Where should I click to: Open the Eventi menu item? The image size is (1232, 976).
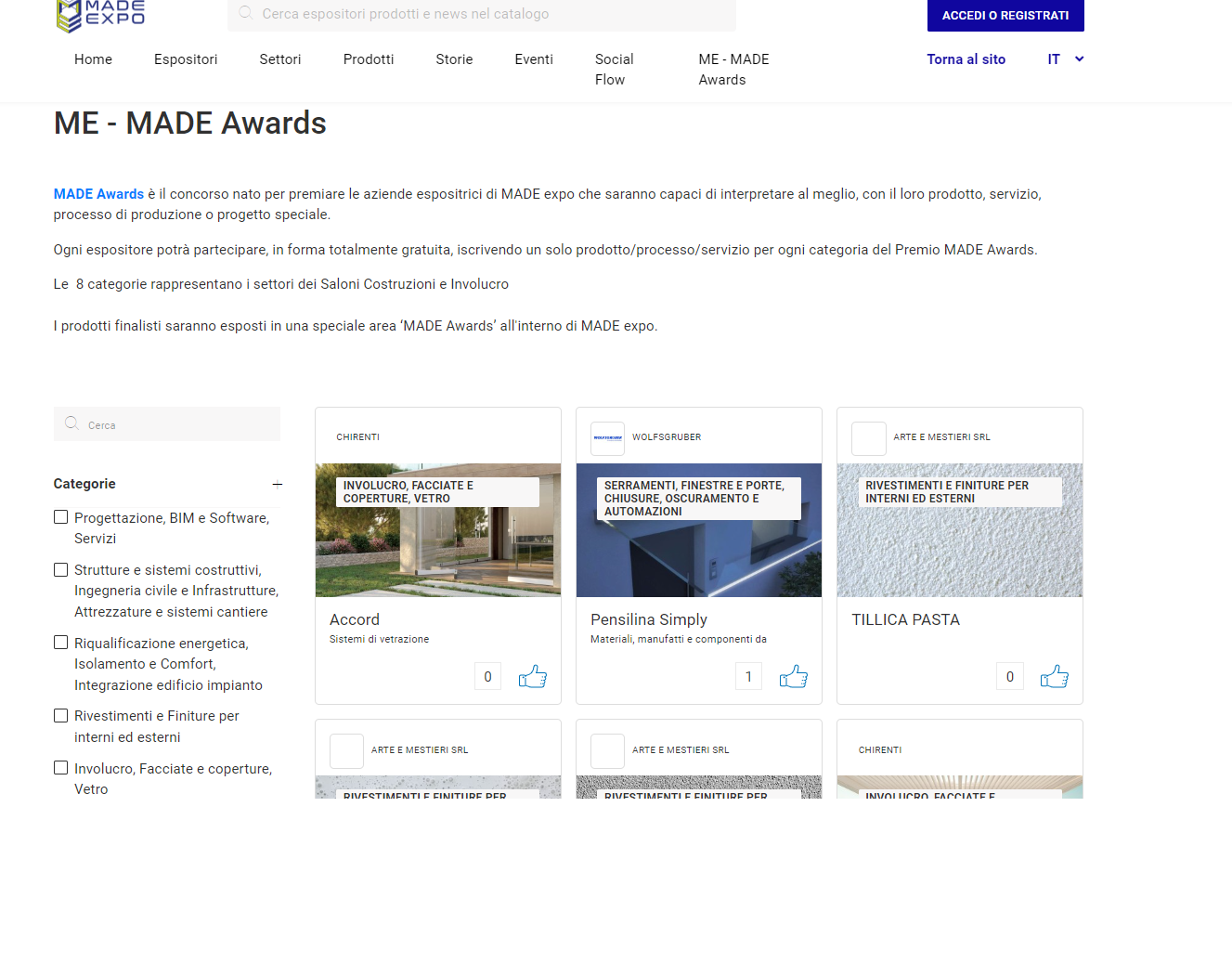(534, 59)
